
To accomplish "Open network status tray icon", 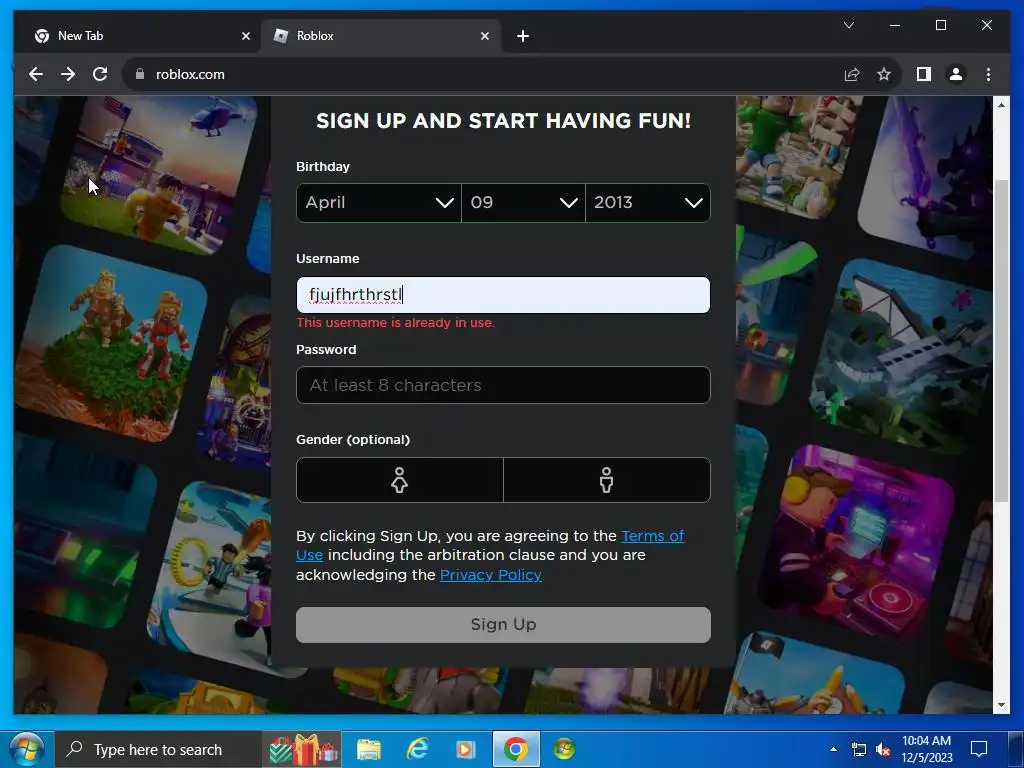I will (859, 750).
